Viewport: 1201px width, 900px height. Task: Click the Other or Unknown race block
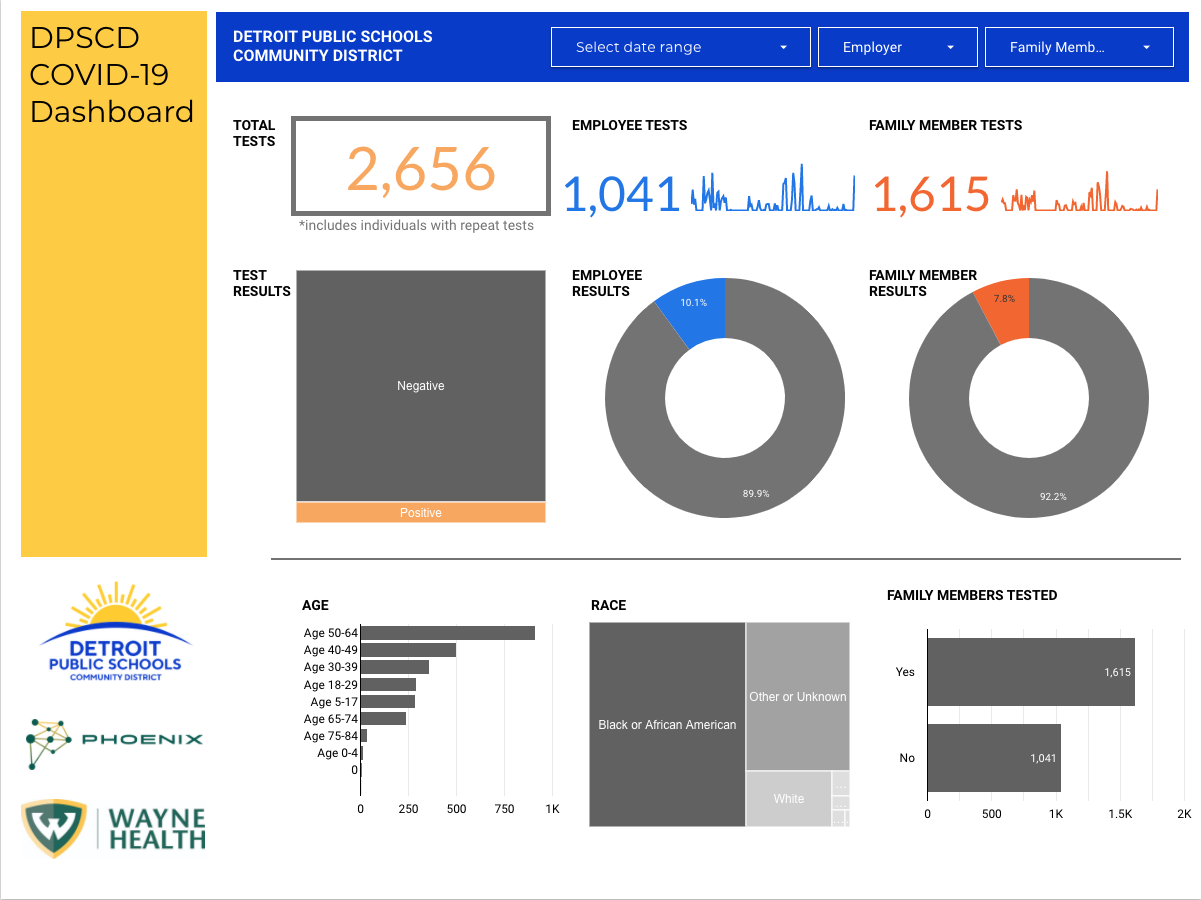797,696
